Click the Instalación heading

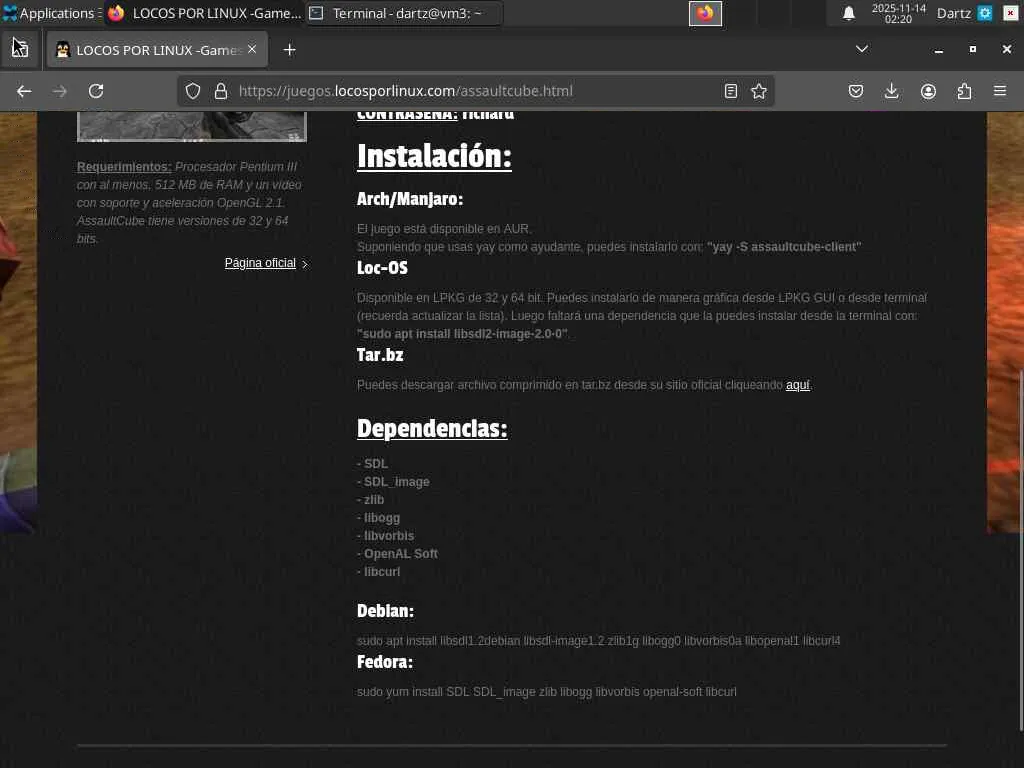(x=434, y=157)
